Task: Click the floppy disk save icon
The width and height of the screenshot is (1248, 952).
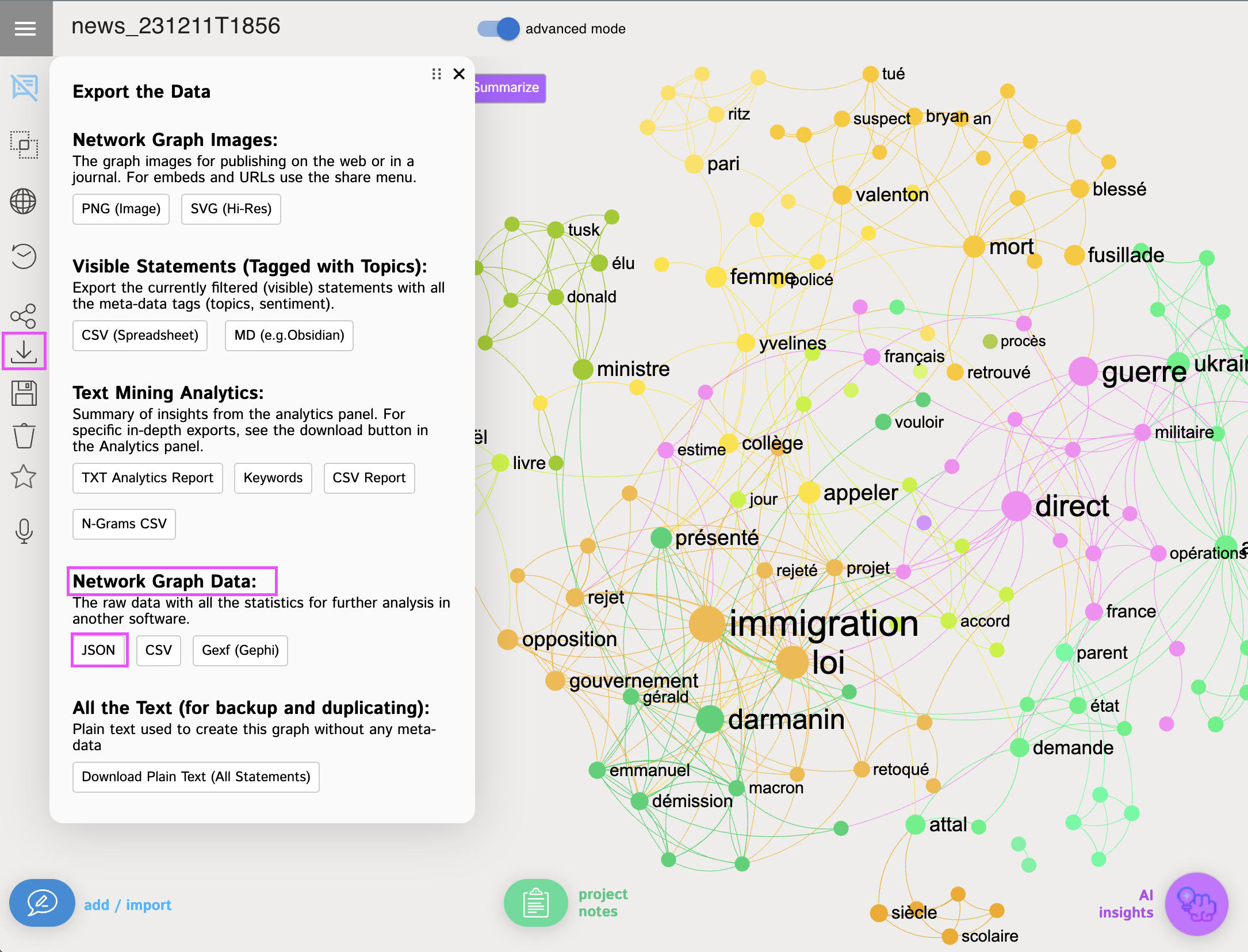Action: (x=24, y=393)
